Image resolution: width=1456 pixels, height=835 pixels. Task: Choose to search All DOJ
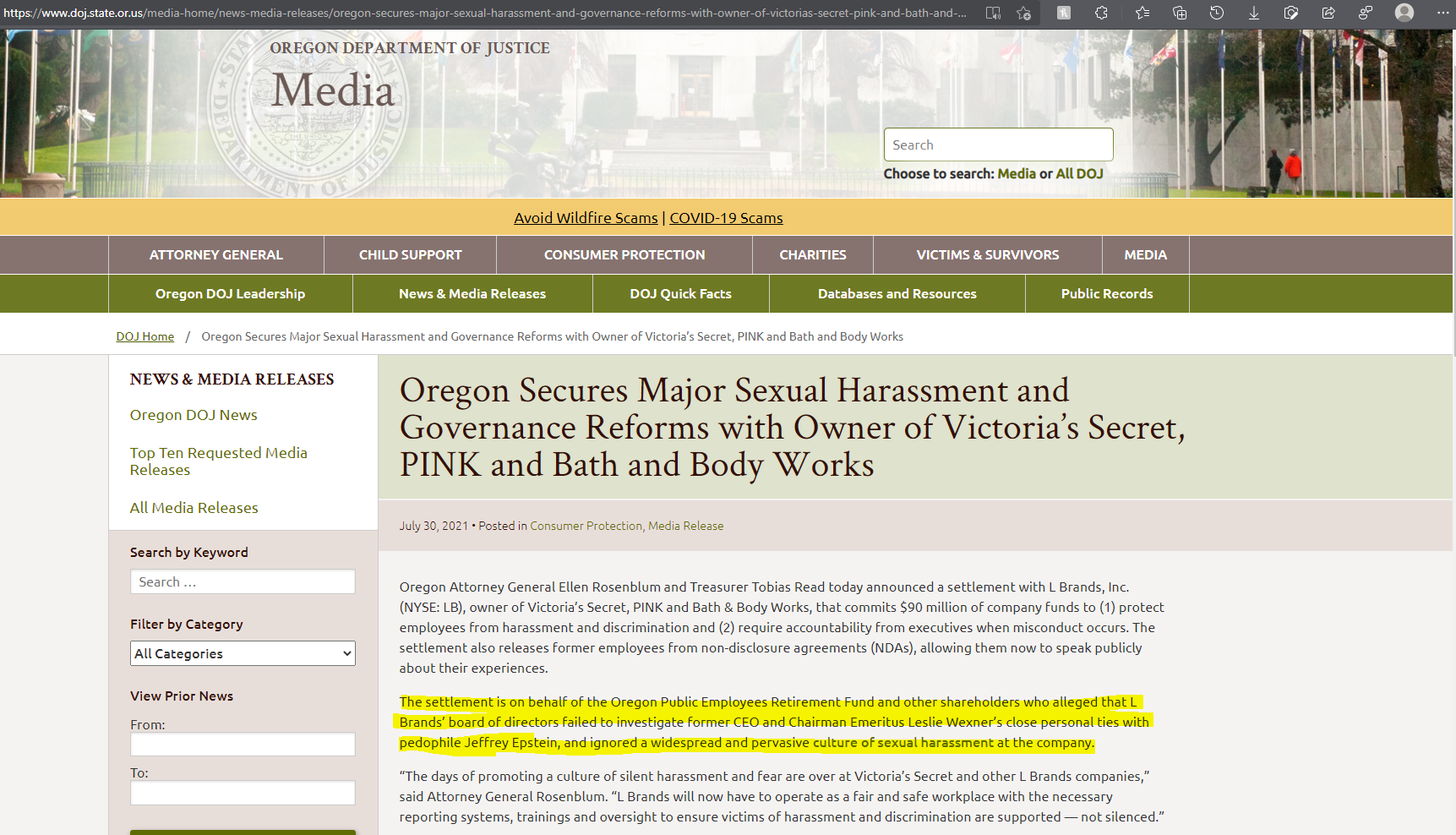point(1079,173)
